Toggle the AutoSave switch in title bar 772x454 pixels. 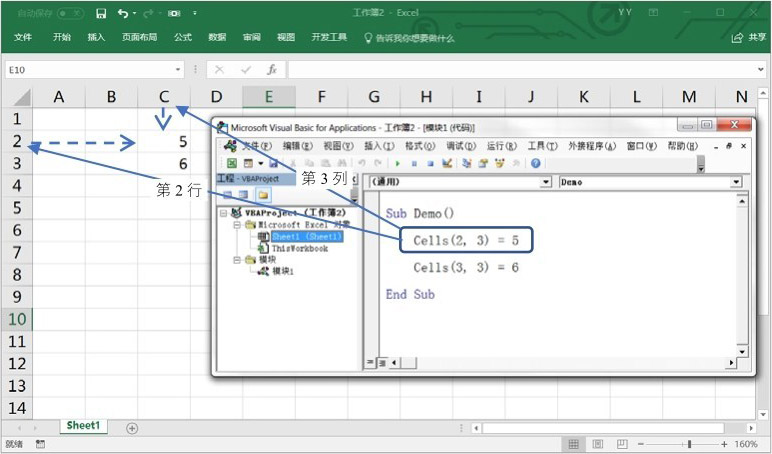coord(70,13)
